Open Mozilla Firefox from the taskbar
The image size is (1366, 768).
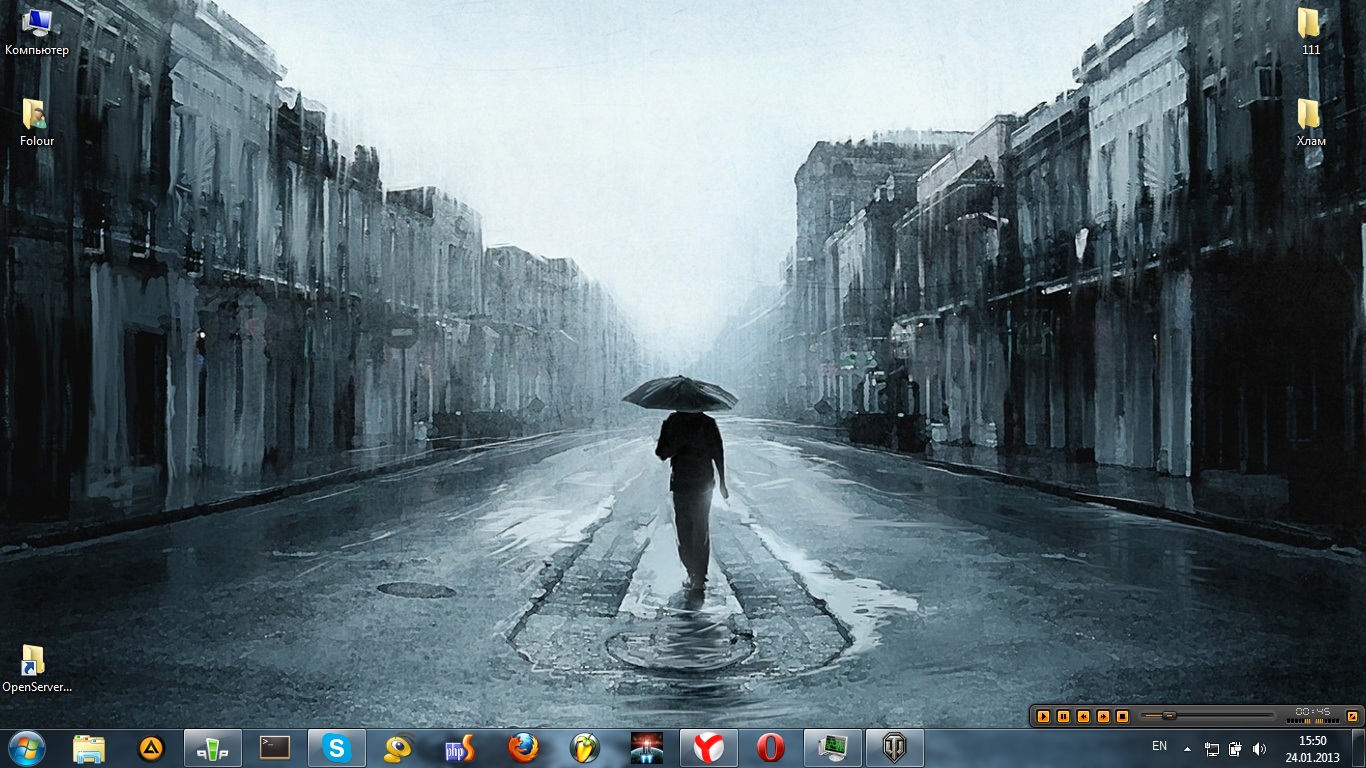(x=522, y=748)
